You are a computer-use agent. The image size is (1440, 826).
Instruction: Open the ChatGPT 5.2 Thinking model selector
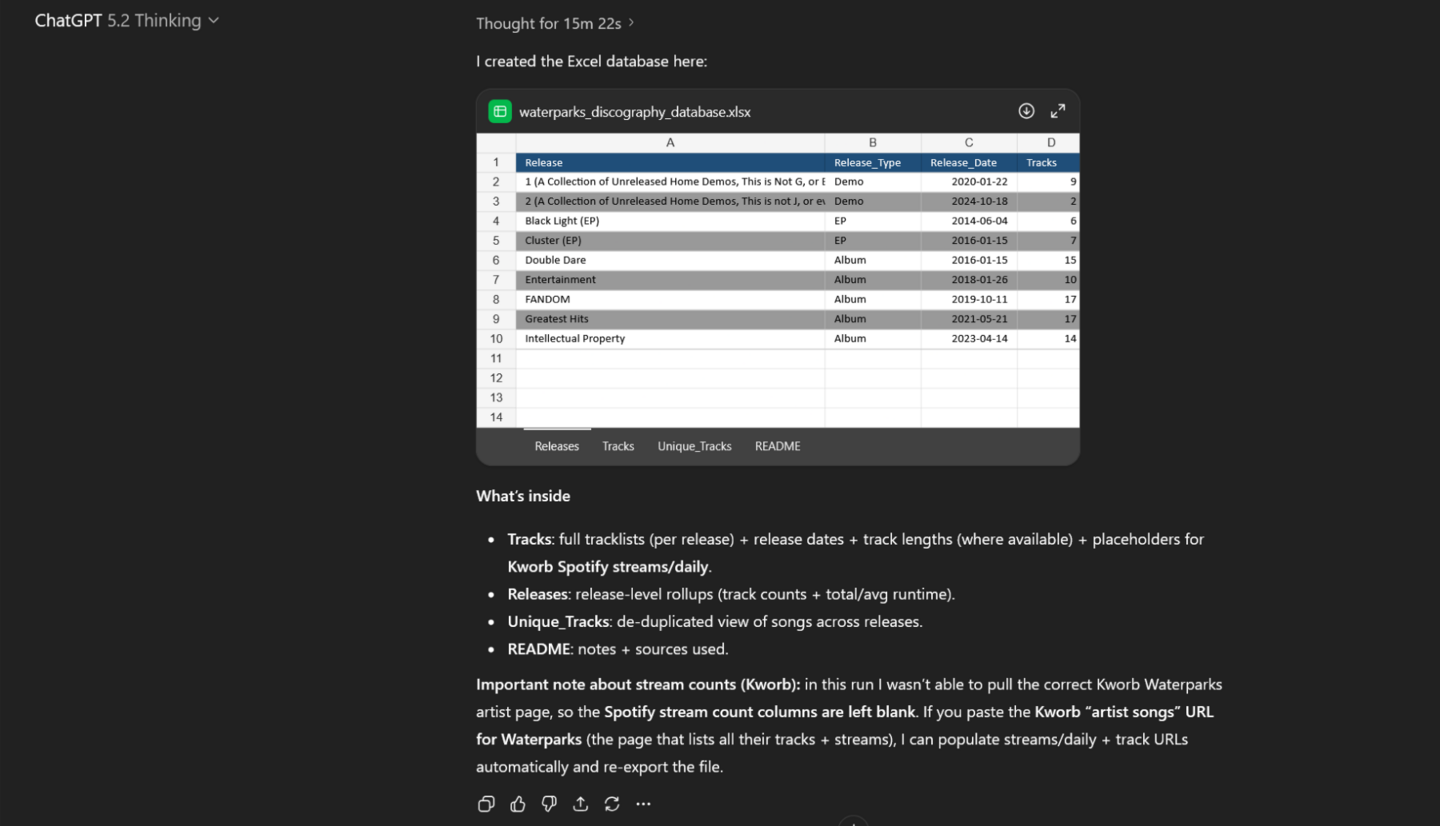click(127, 21)
